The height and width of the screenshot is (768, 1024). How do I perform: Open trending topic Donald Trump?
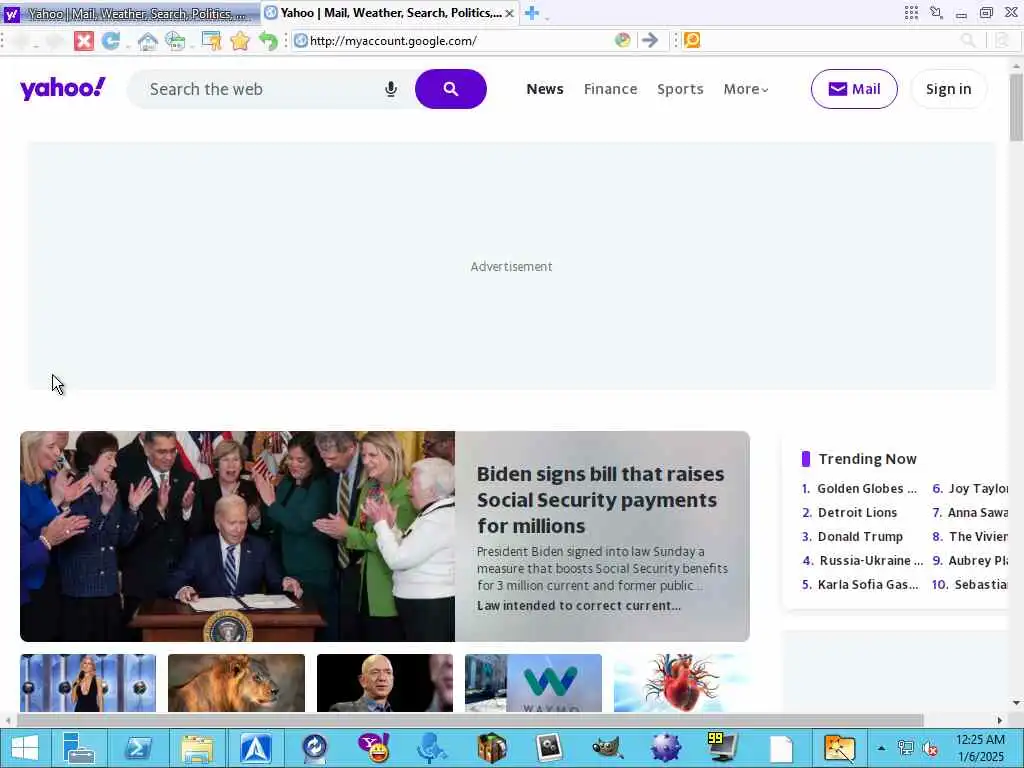[860, 537]
